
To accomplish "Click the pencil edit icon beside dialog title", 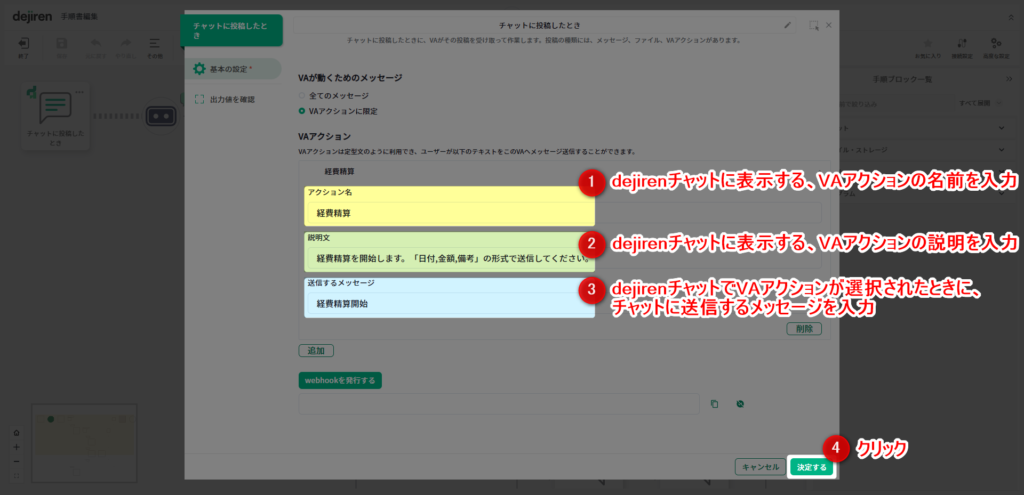I will click(x=788, y=25).
